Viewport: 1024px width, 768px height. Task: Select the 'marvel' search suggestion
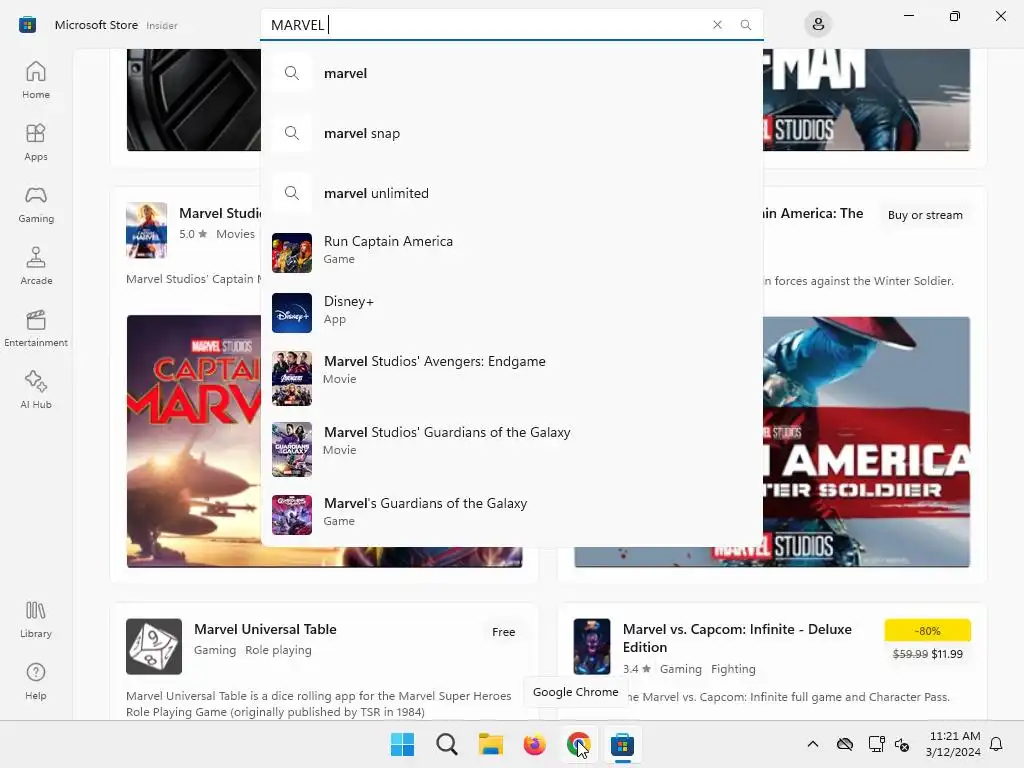tap(512, 73)
